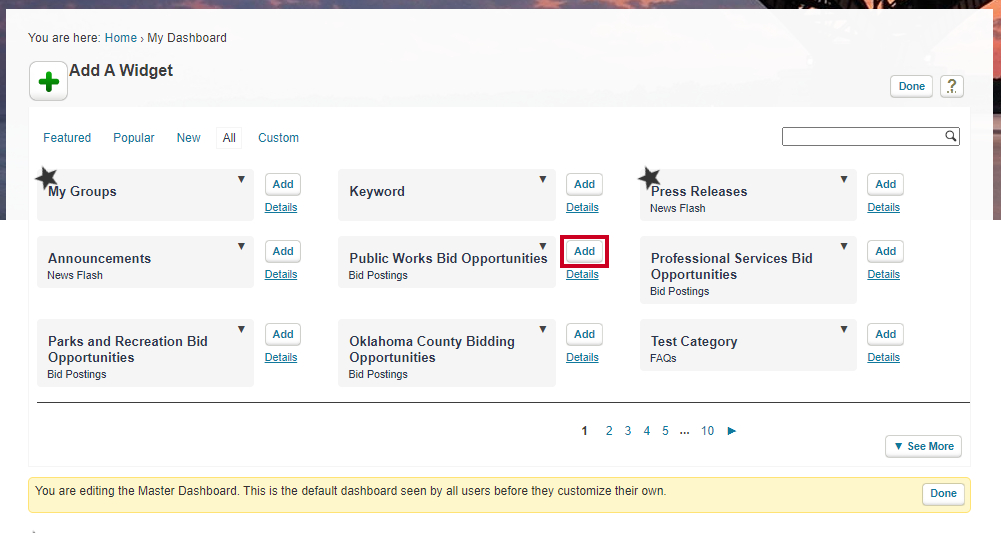
Task: Click the green plus Add A Widget icon
Action: tap(49, 81)
